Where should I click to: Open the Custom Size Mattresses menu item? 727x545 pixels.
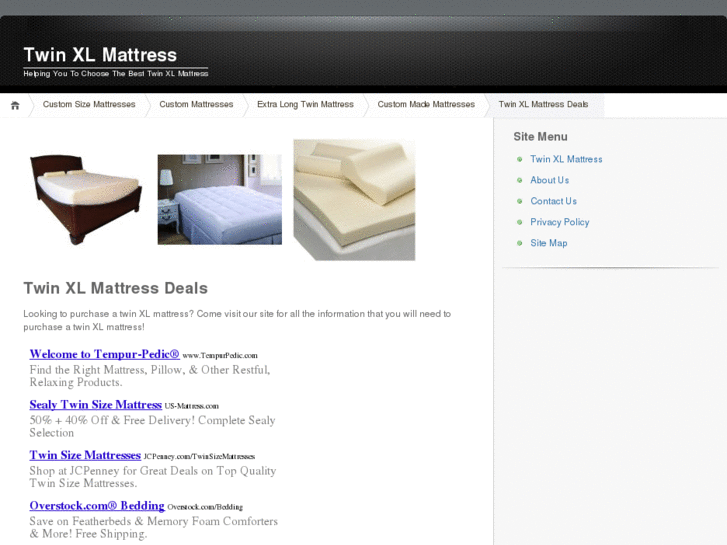[89, 104]
